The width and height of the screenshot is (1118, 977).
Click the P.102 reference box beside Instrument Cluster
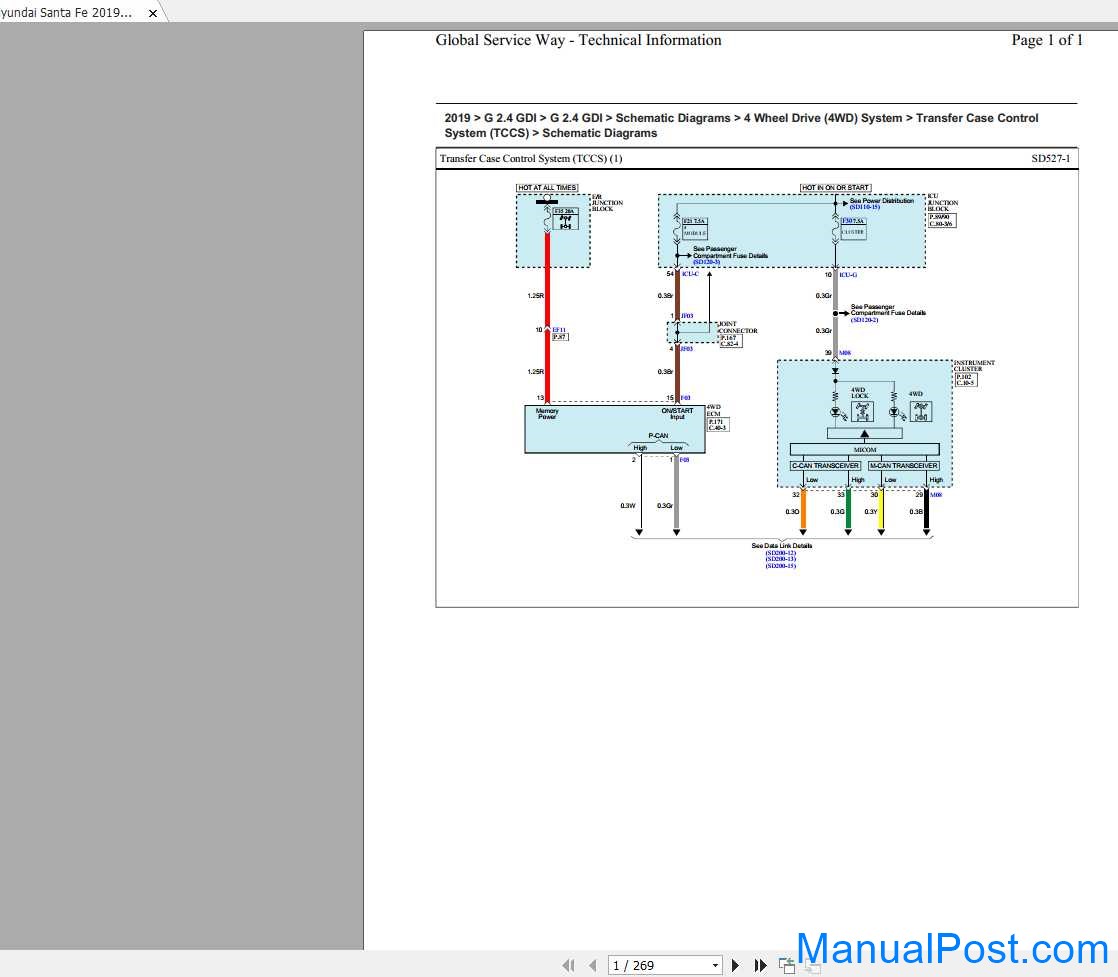[x=965, y=380]
